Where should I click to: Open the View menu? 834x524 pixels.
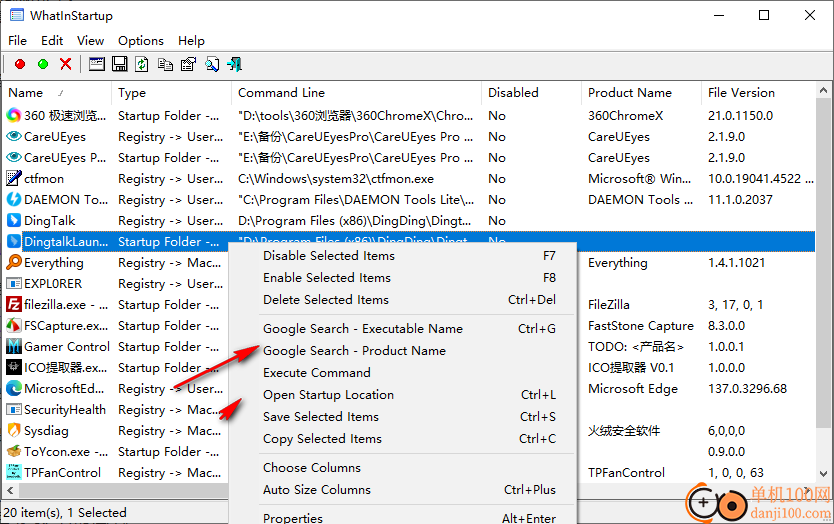coord(90,40)
